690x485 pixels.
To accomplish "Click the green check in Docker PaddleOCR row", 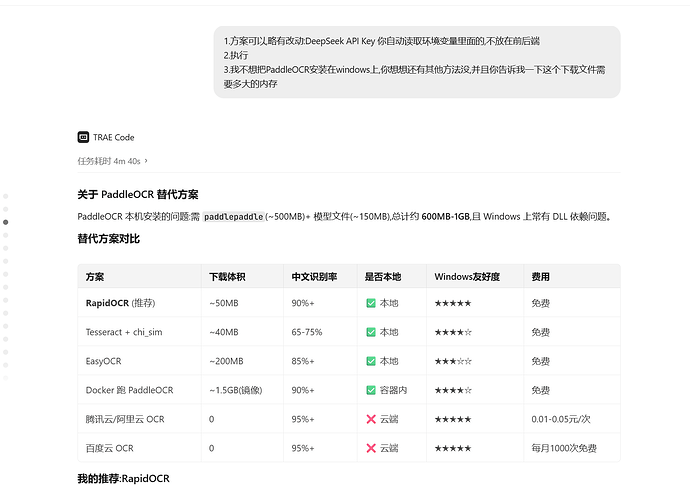I will click(x=371, y=390).
